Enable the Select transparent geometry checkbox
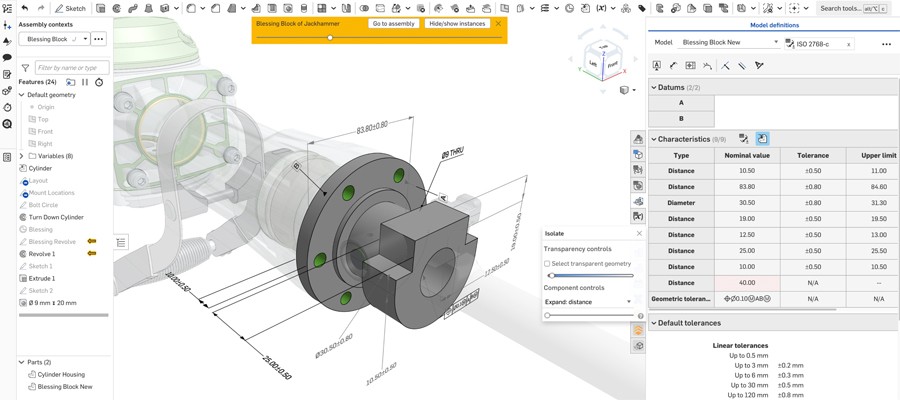Viewport: 900px width, 400px height. (x=547, y=263)
